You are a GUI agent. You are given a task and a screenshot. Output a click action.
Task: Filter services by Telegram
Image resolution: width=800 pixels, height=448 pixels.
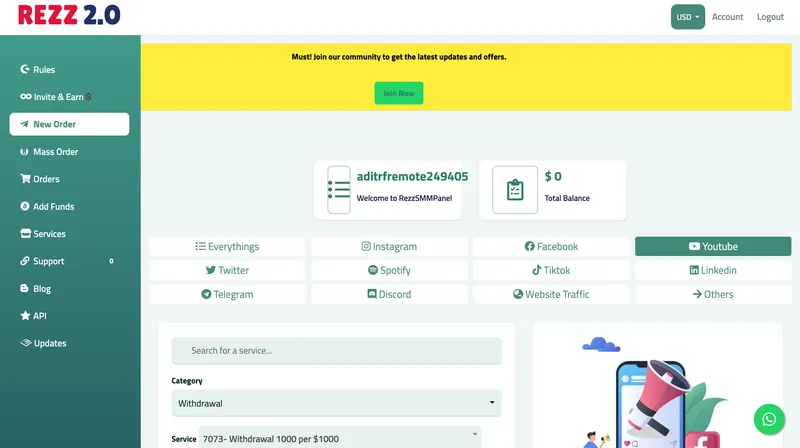click(227, 294)
